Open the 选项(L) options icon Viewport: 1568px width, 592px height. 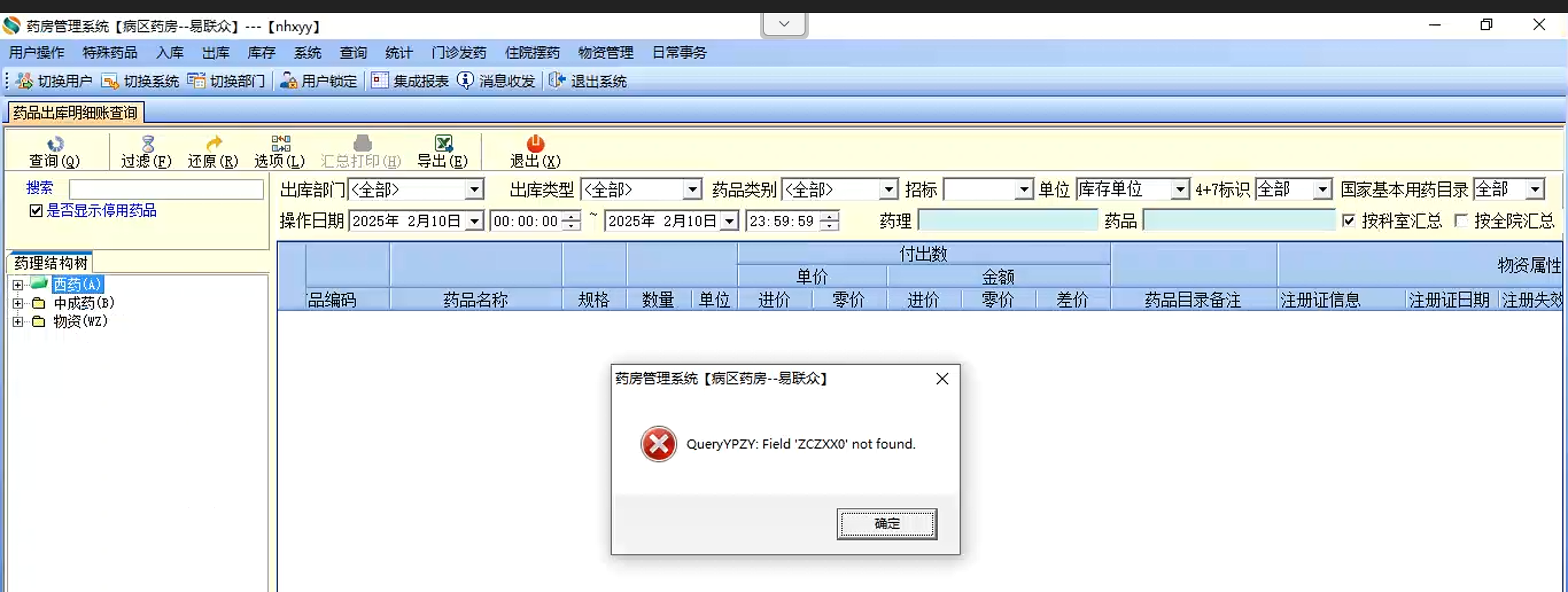(281, 144)
